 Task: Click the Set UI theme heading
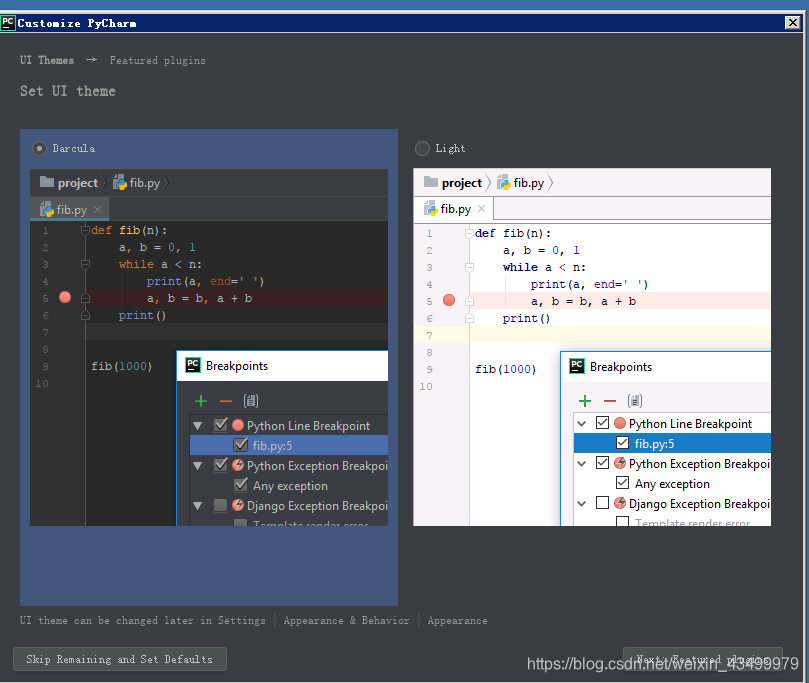68,91
